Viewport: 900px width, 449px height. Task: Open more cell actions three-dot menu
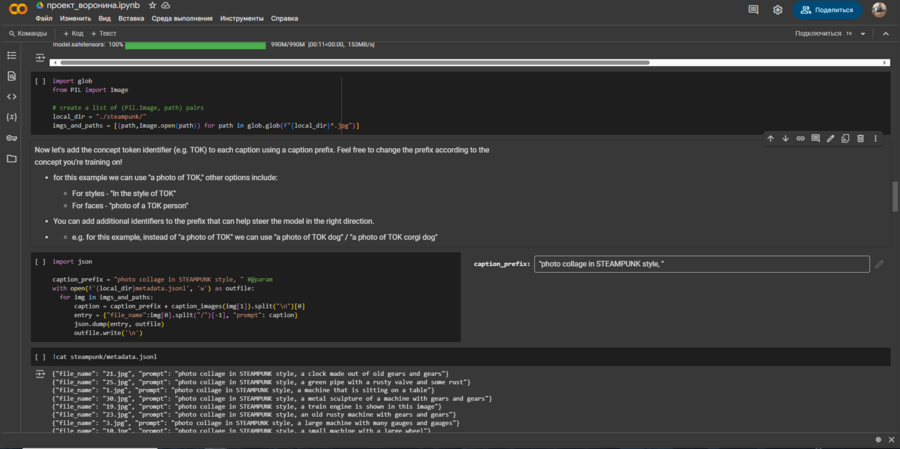(x=876, y=138)
